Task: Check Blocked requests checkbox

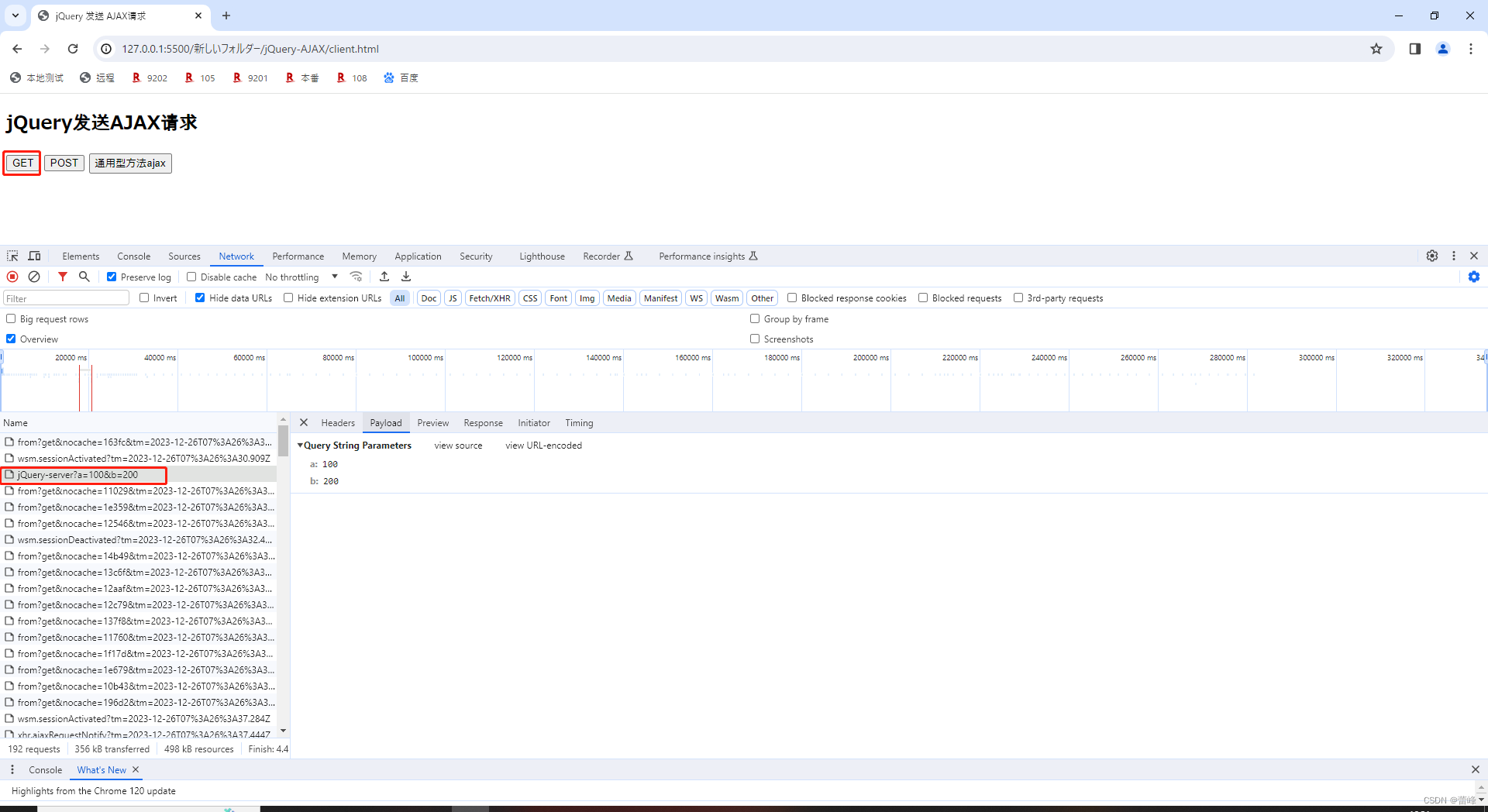Action: click(923, 298)
